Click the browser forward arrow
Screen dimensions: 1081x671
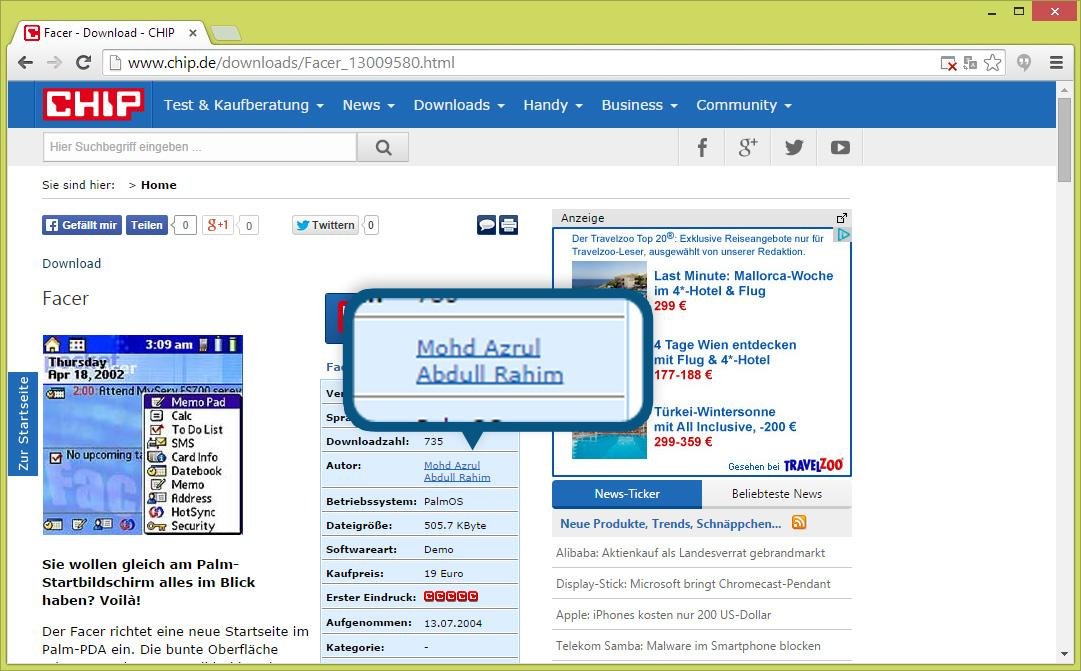pos(54,63)
